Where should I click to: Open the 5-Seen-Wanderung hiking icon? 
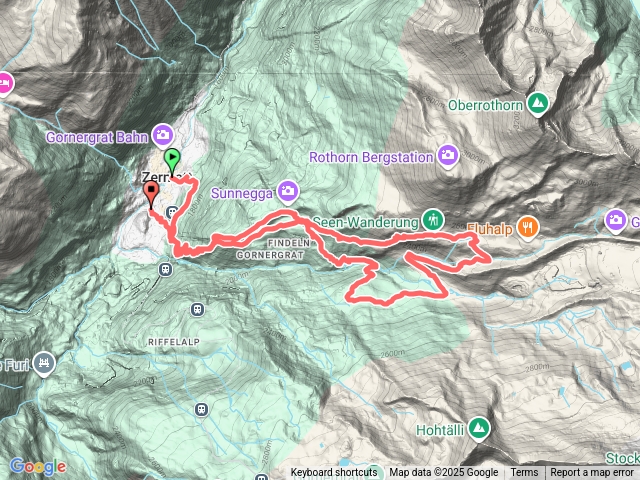(433, 220)
